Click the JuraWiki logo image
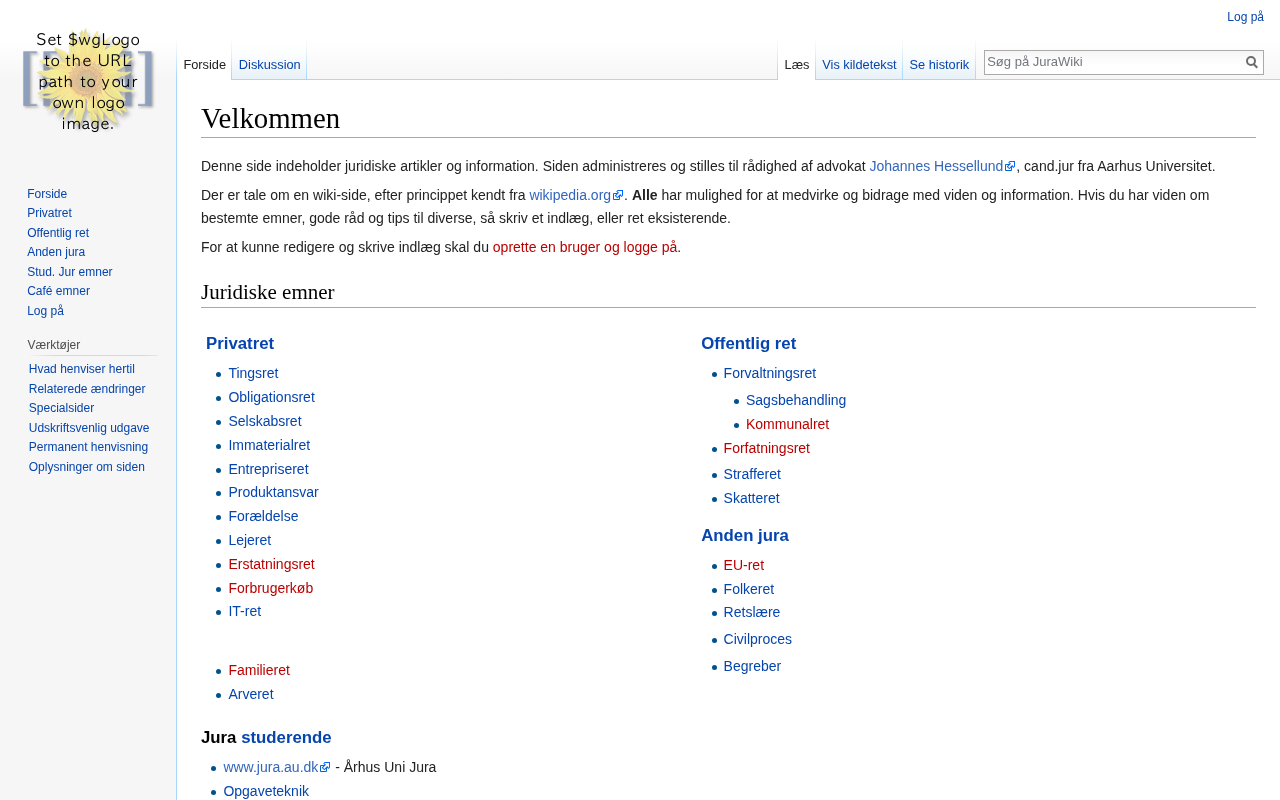1280x800 pixels. 88,80
